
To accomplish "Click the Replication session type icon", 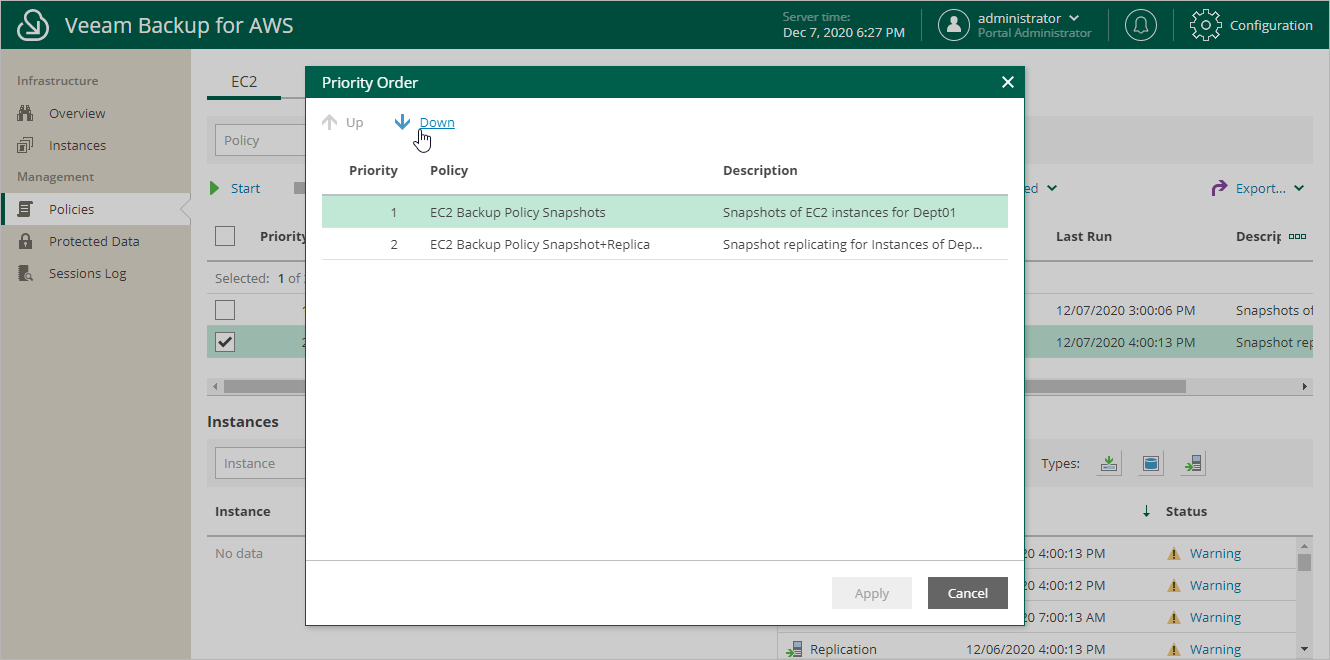I will [794, 649].
